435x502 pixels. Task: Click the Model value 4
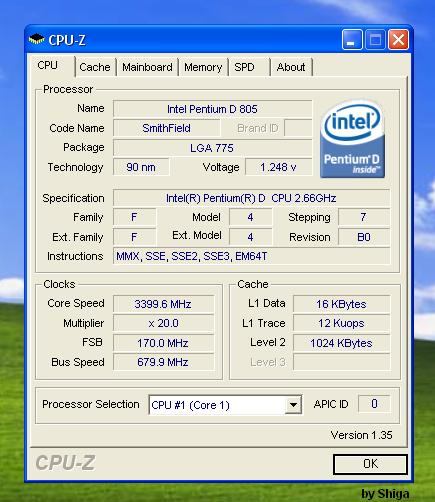(250, 217)
